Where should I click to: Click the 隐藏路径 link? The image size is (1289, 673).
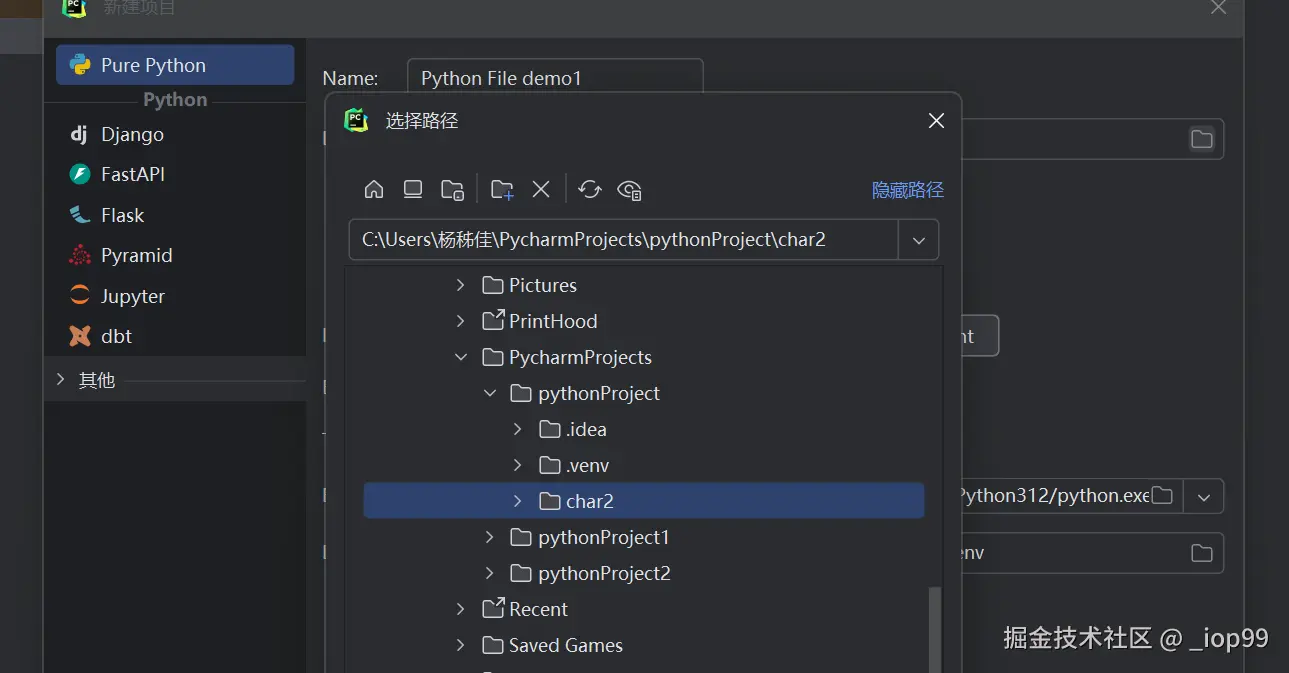907,190
